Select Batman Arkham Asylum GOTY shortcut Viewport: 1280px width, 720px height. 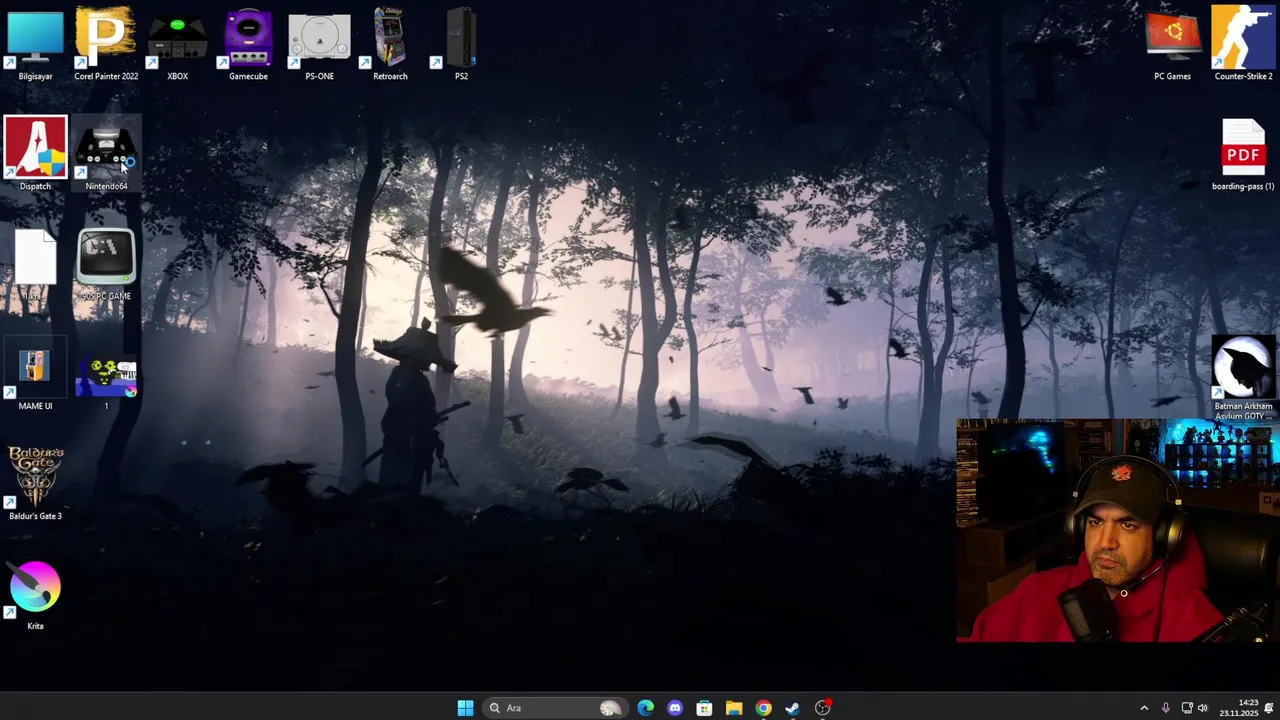coord(1243,376)
